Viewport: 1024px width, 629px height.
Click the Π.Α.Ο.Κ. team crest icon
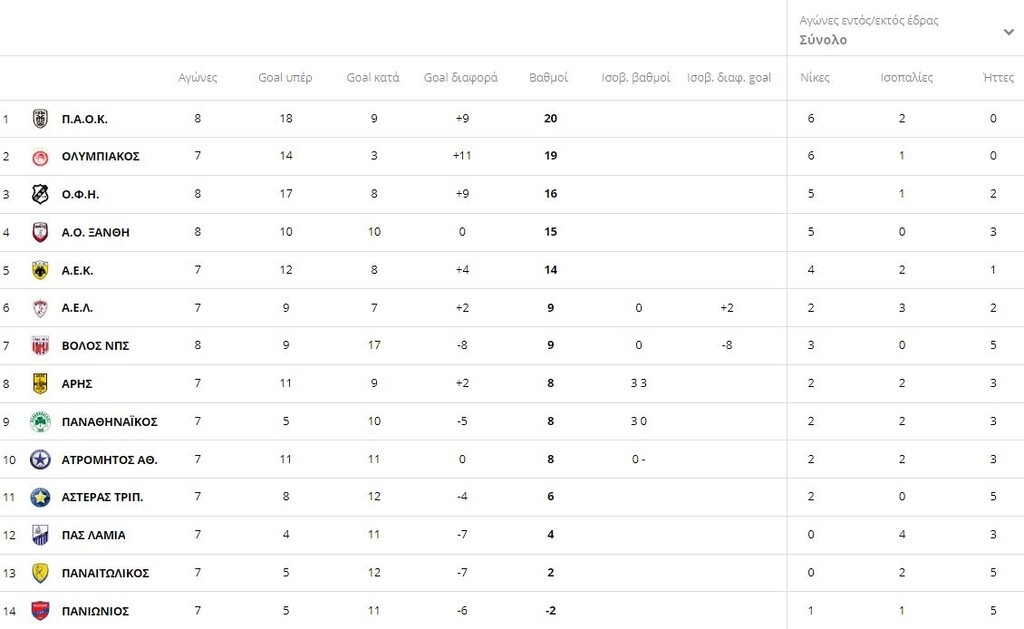click(x=40, y=119)
